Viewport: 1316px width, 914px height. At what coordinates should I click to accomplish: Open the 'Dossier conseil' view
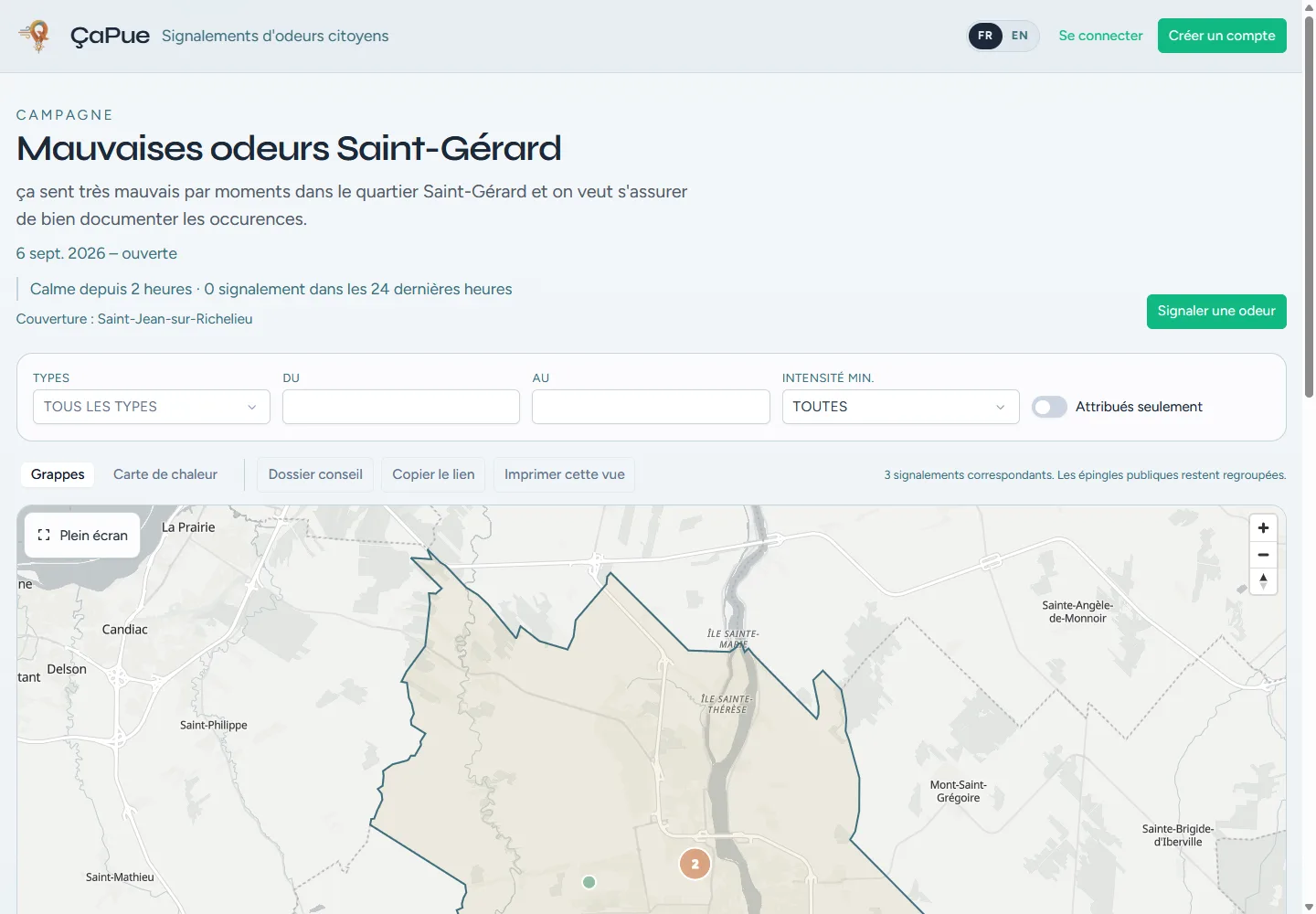click(x=315, y=474)
